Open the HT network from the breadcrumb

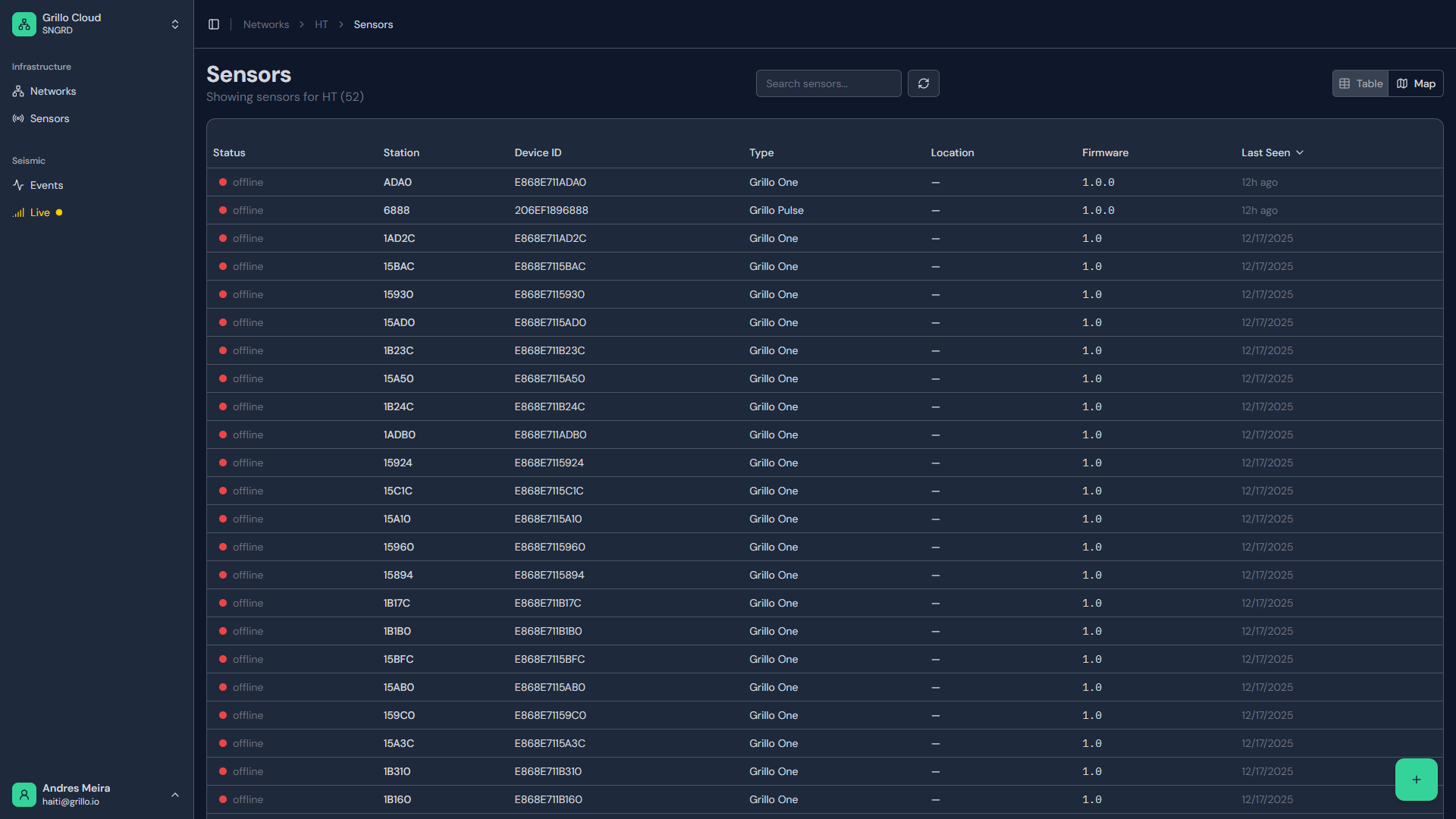coord(321,24)
